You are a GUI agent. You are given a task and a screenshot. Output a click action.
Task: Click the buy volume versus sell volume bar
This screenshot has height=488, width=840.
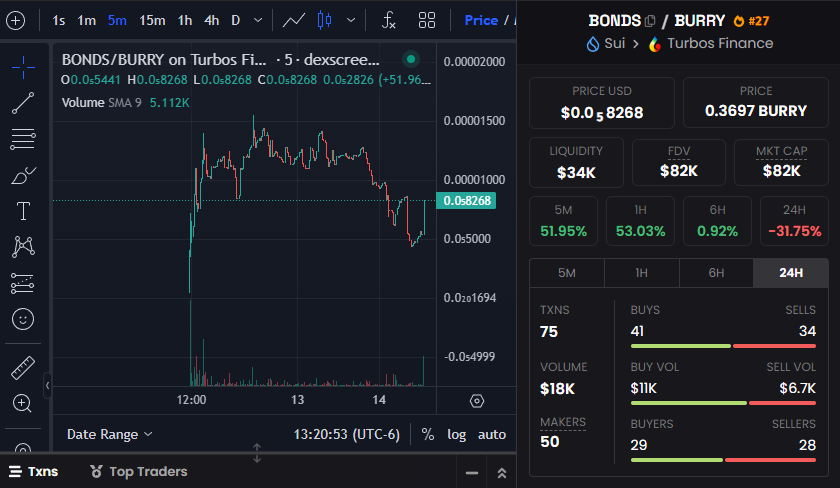(x=723, y=403)
